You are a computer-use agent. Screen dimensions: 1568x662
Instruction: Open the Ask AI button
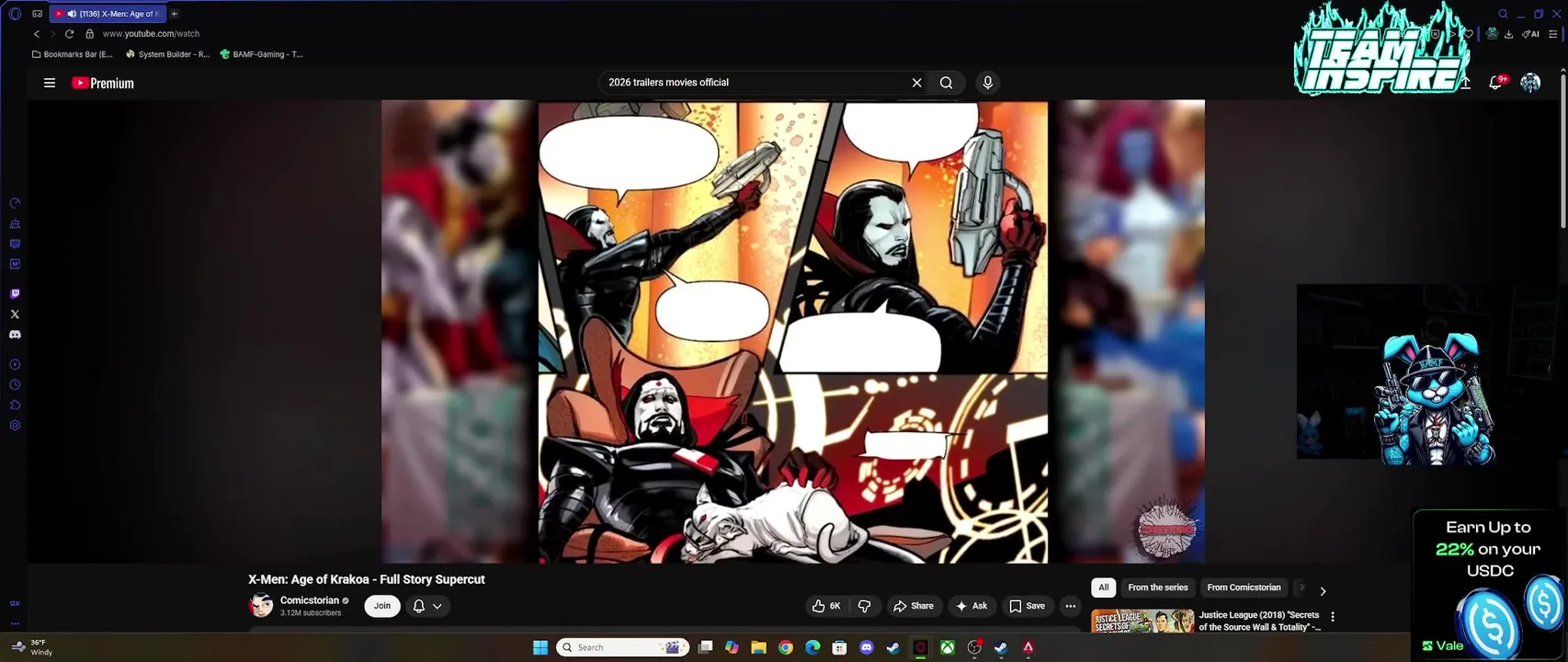(x=971, y=606)
